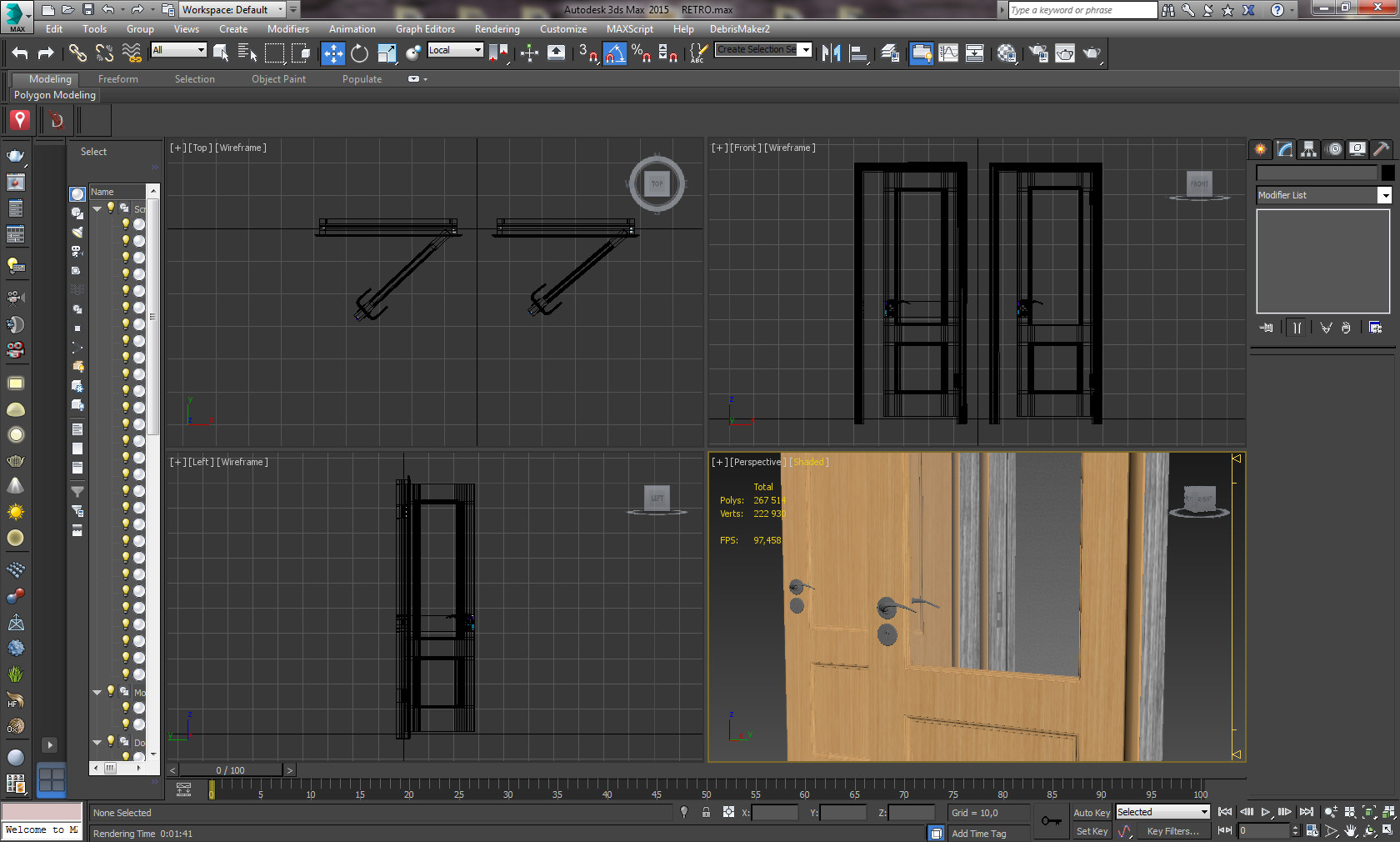Click the Select and Link chain icon
1400x842 pixels.
pyautogui.click(x=77, y=53)
